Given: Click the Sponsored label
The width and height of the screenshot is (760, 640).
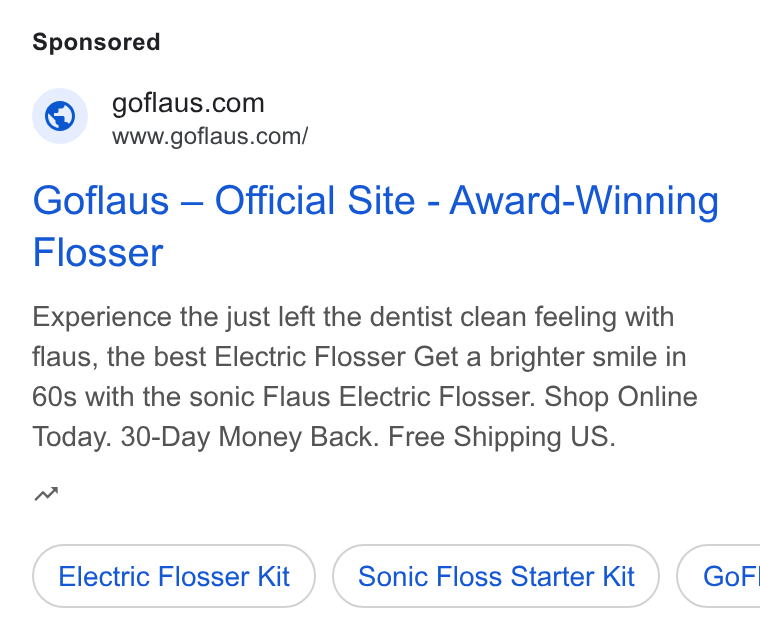Looking at the screenshot, I should [x=96, y=42].
